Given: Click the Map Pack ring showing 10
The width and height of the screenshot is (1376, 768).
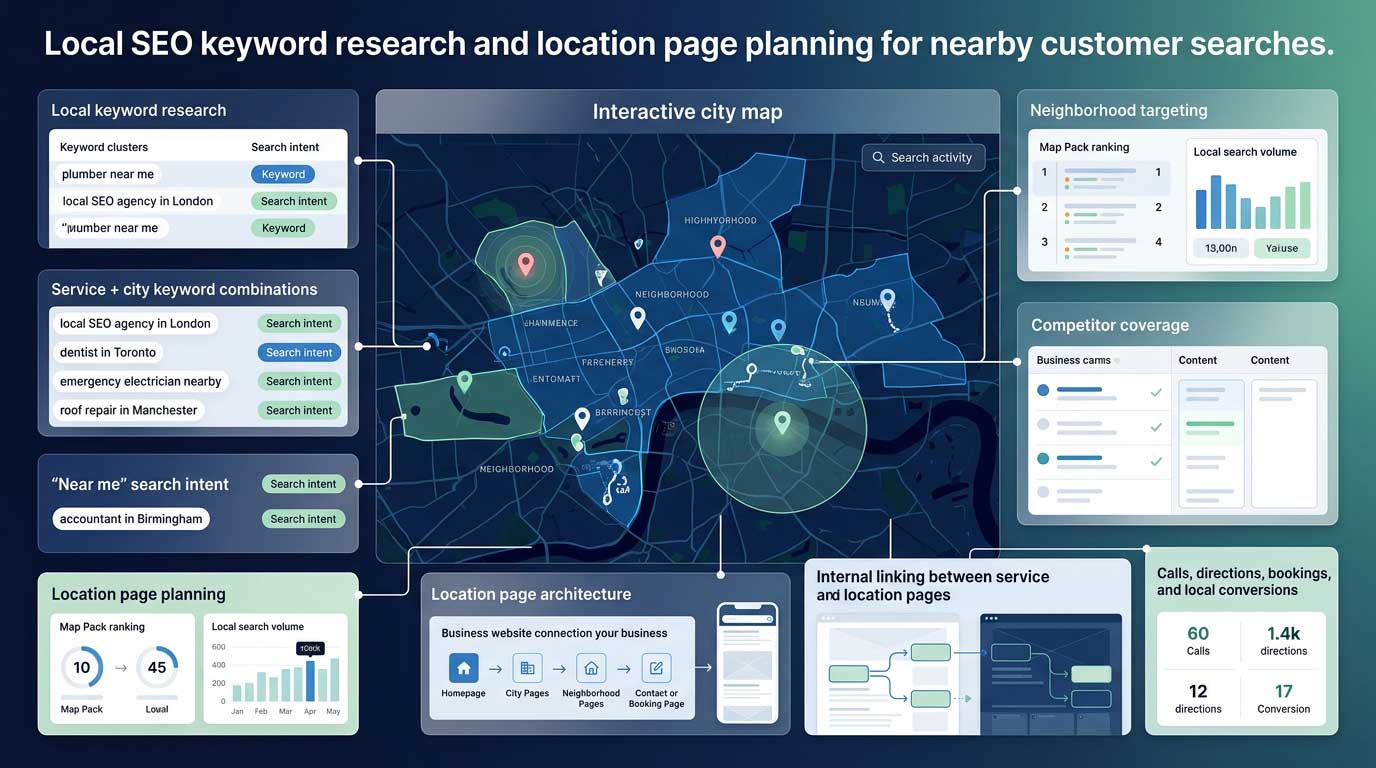Looking at the screenshot, I should 82,667.
